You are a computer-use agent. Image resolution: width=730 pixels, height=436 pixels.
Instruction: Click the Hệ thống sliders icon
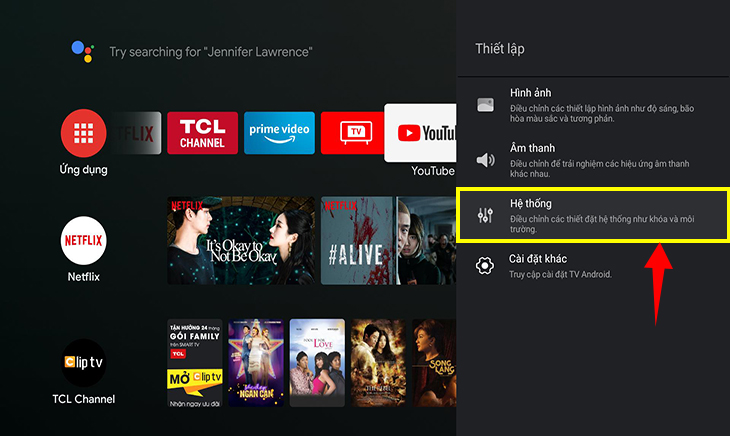pyautogui.click(x=485, y=215)
